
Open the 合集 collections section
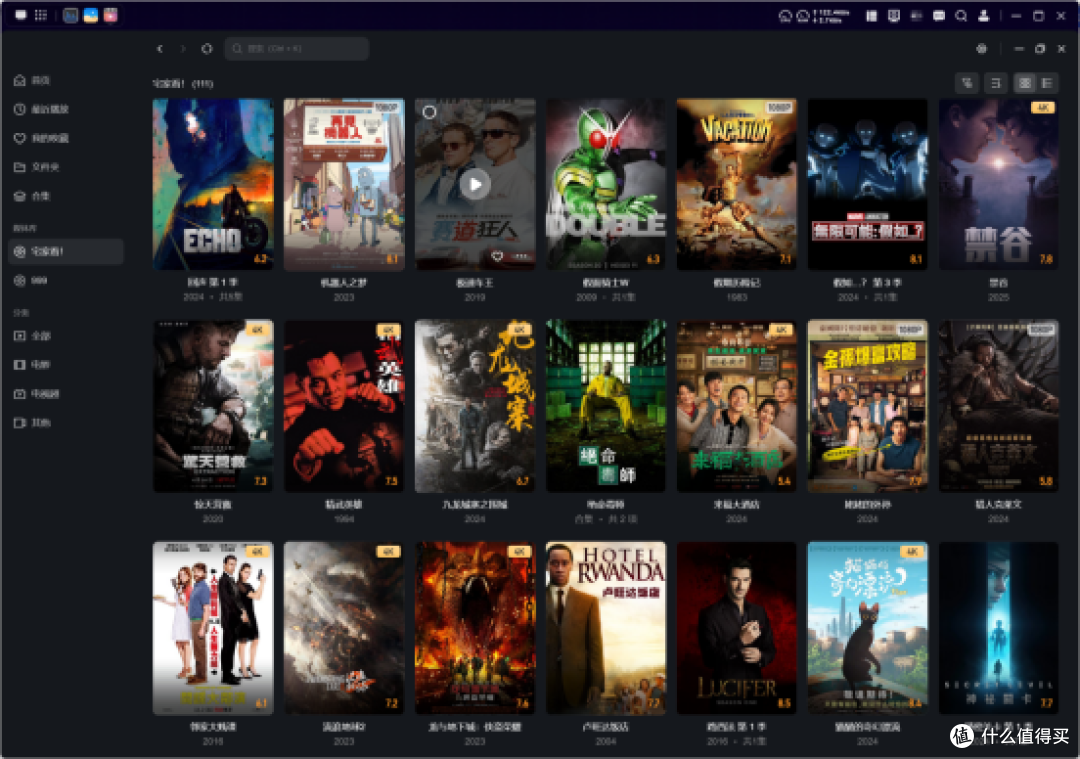65,196
